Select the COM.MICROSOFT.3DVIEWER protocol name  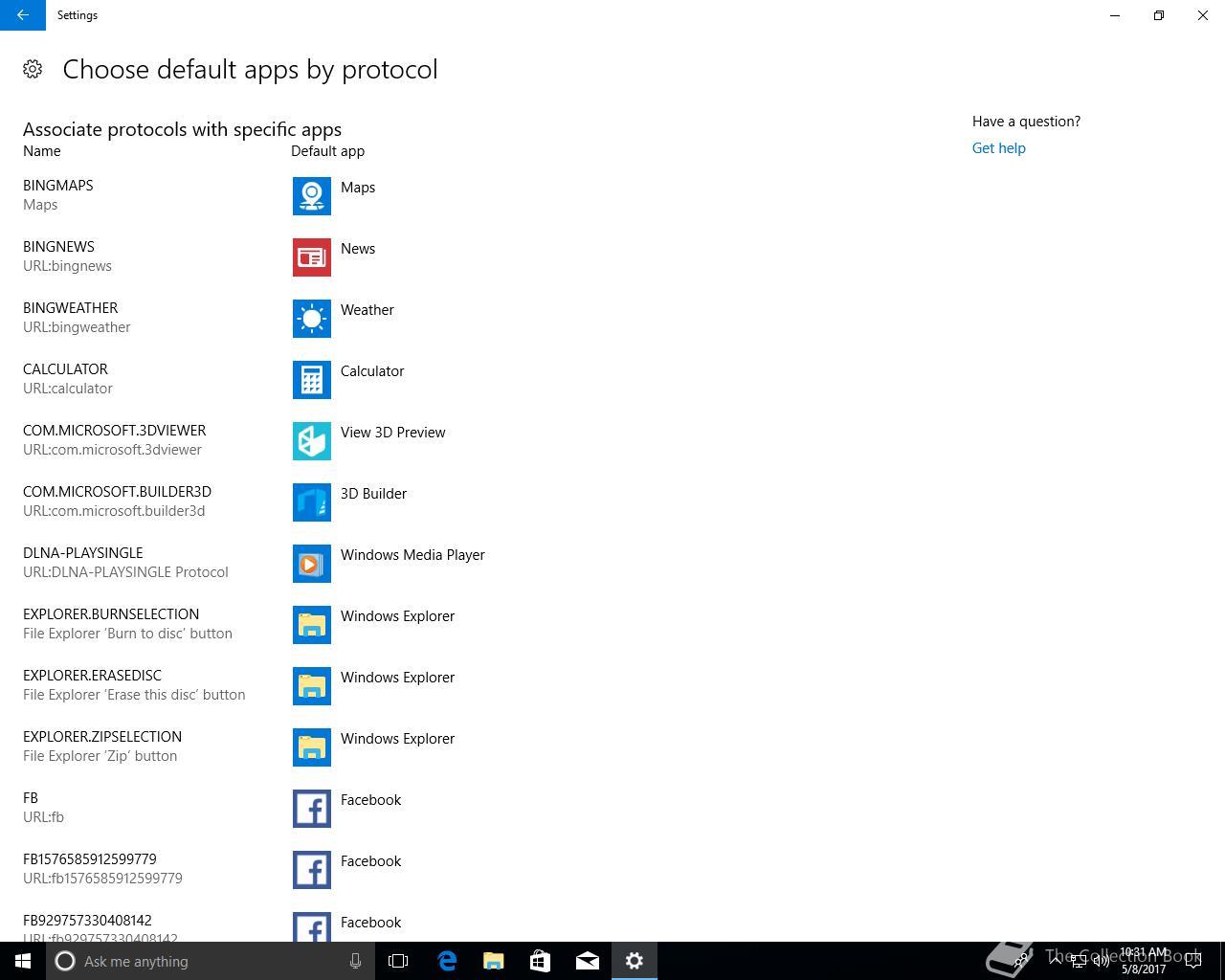(x=115, y=431)
